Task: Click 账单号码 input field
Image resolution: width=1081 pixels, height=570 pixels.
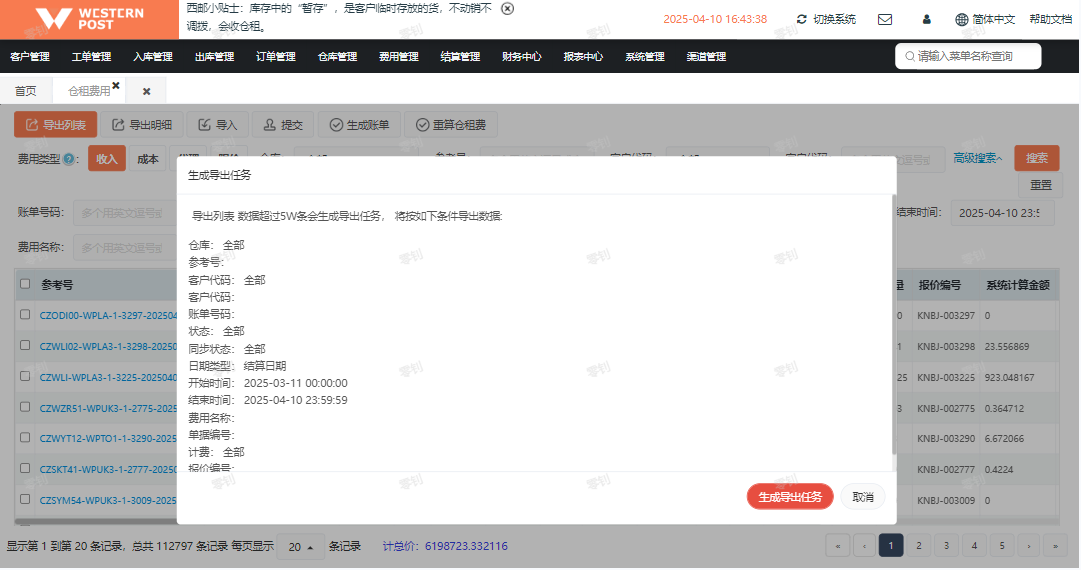Action: tap(124, 213)
